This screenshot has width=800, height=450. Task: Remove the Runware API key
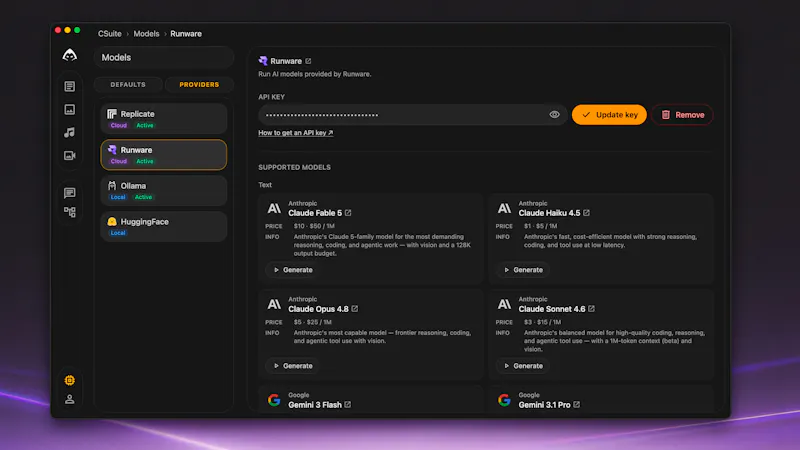[x=682, y=115]
